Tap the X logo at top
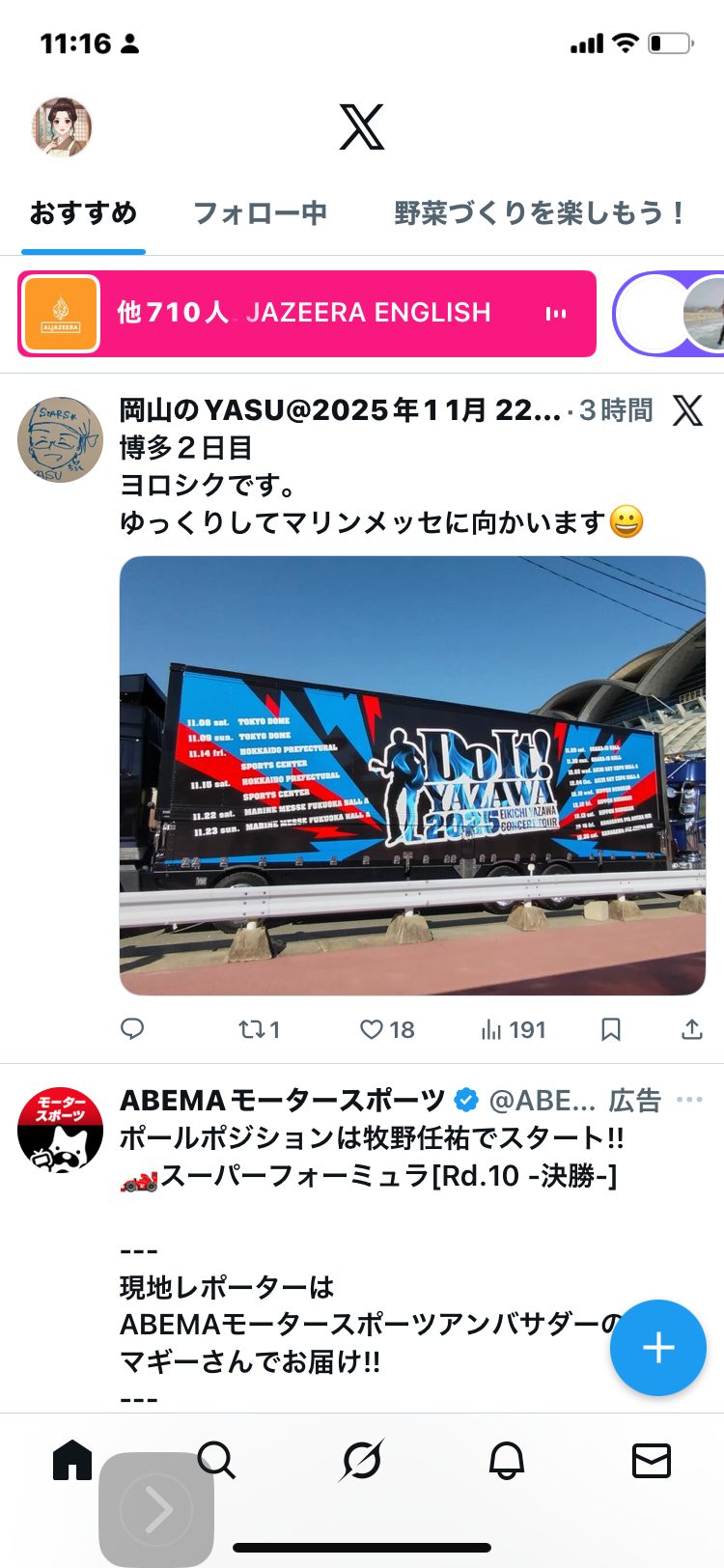 pyautogui.click(x=362, y=126)
